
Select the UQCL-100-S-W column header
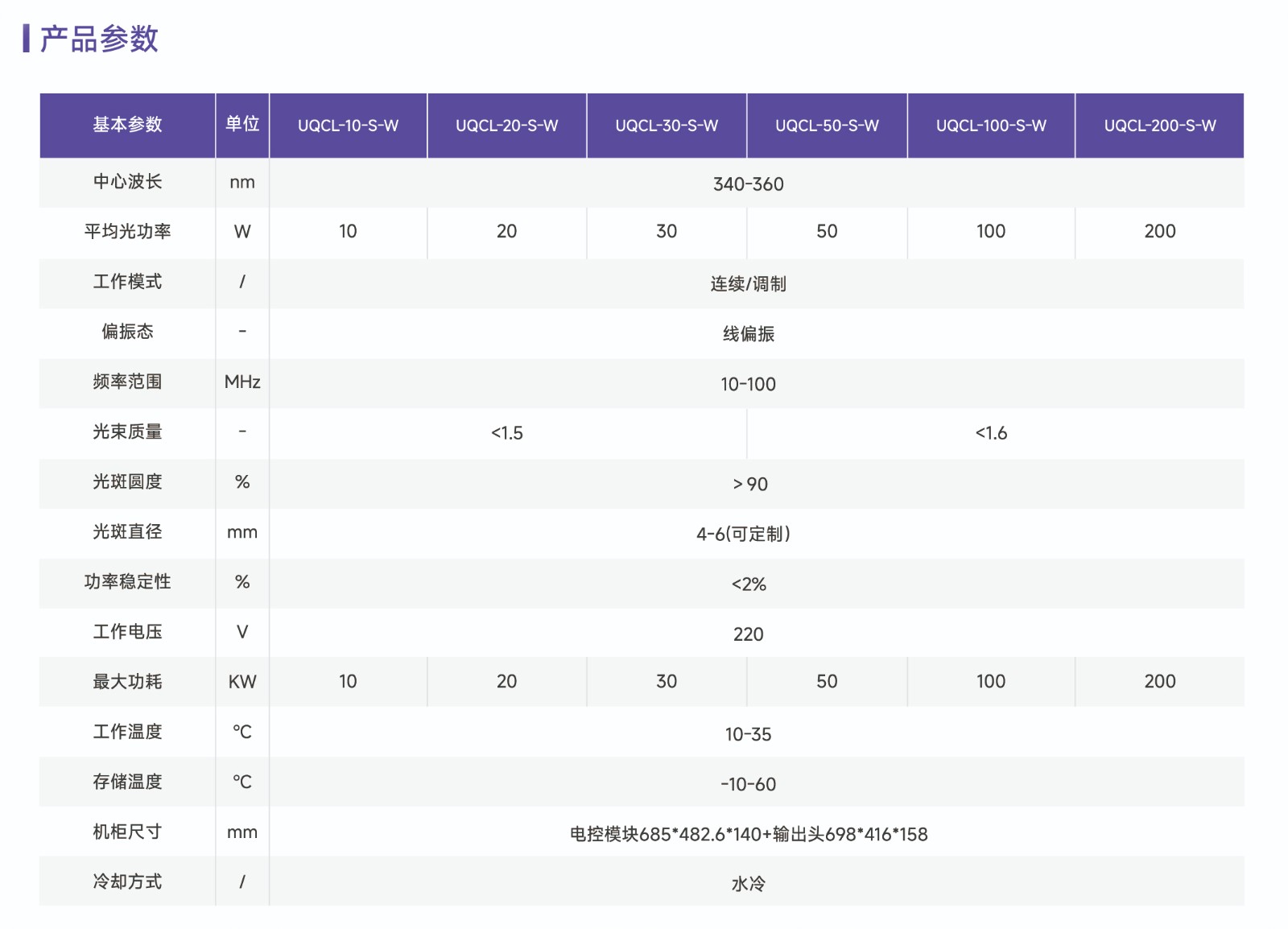click(x=991, y=126)
